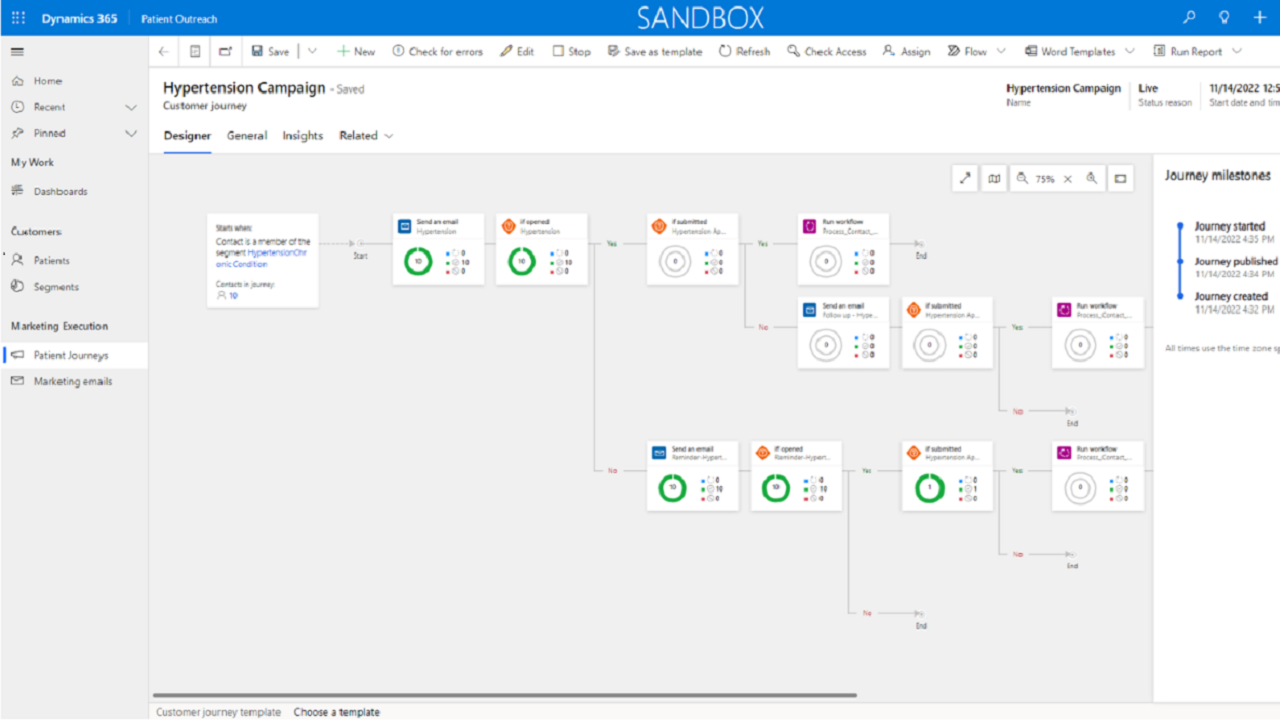
Task: Expand the Recent list chevron
Action: click(131, 107)
